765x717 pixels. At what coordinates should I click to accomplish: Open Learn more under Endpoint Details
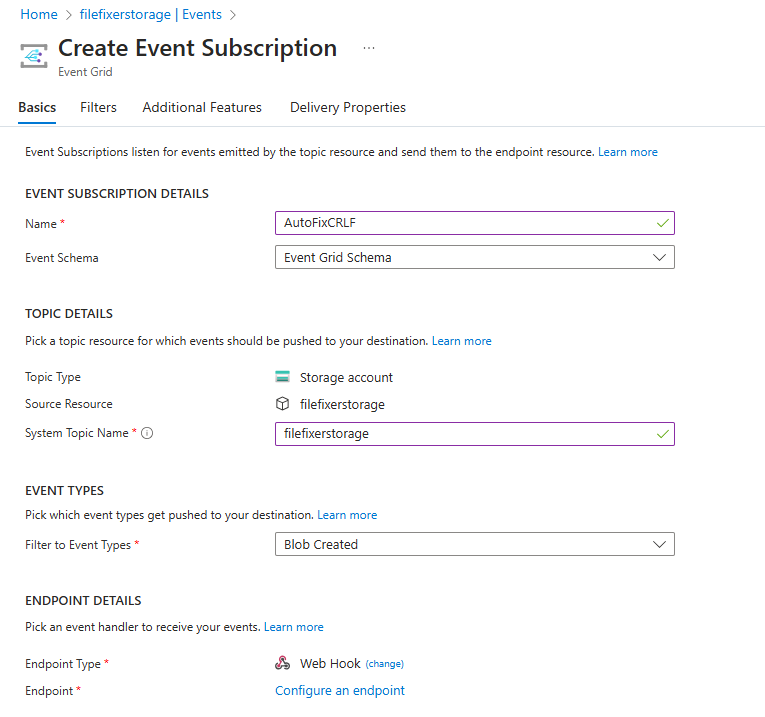[x=294, y=627]
